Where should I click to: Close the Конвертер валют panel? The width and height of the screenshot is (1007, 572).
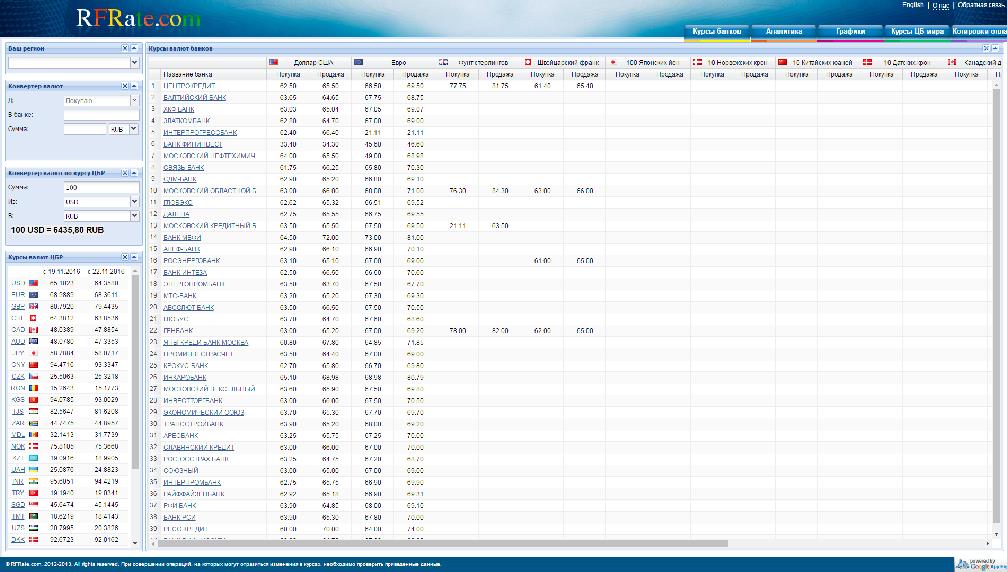click(x=125, y=86)
